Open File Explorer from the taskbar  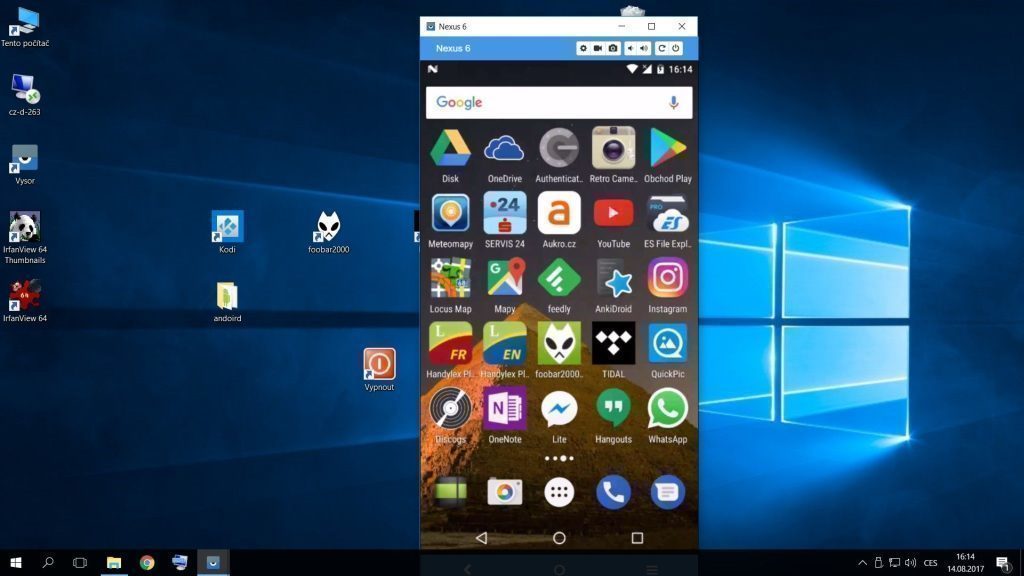click(114, 562)
